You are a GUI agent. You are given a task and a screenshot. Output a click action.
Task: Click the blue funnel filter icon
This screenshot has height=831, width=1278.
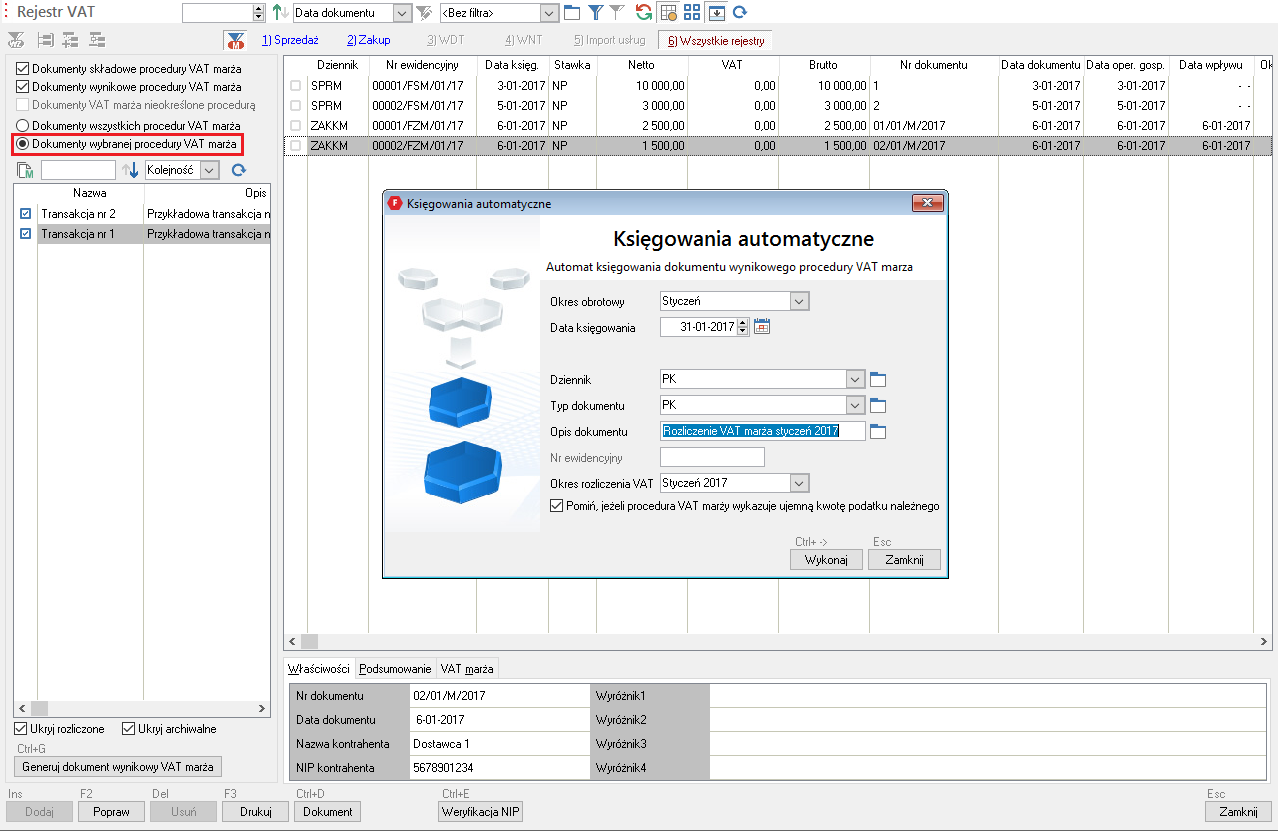pyautogui.click(x=596, y=13)
